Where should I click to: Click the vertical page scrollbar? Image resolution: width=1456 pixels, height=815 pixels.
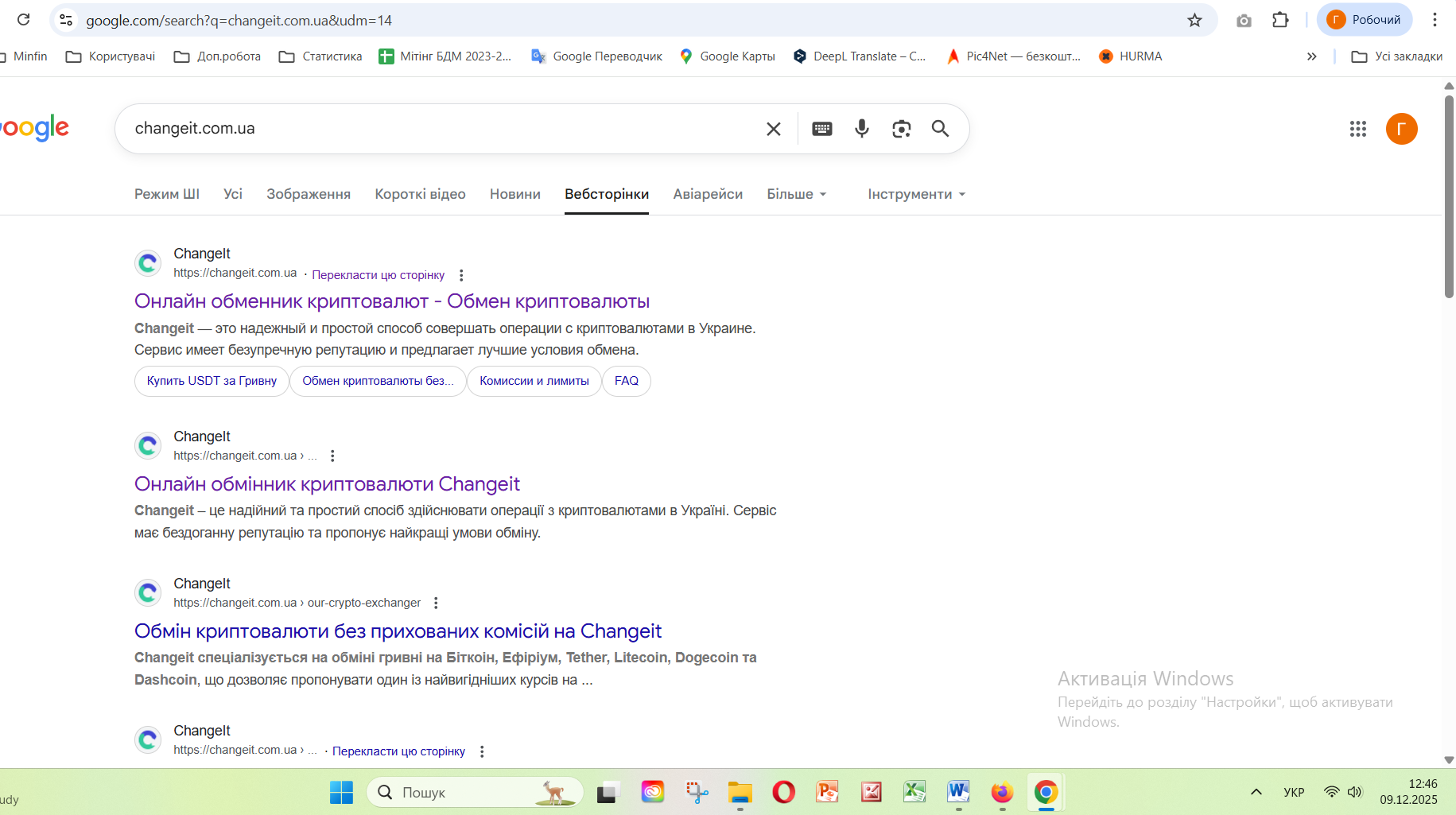(x=1449, y=196)
